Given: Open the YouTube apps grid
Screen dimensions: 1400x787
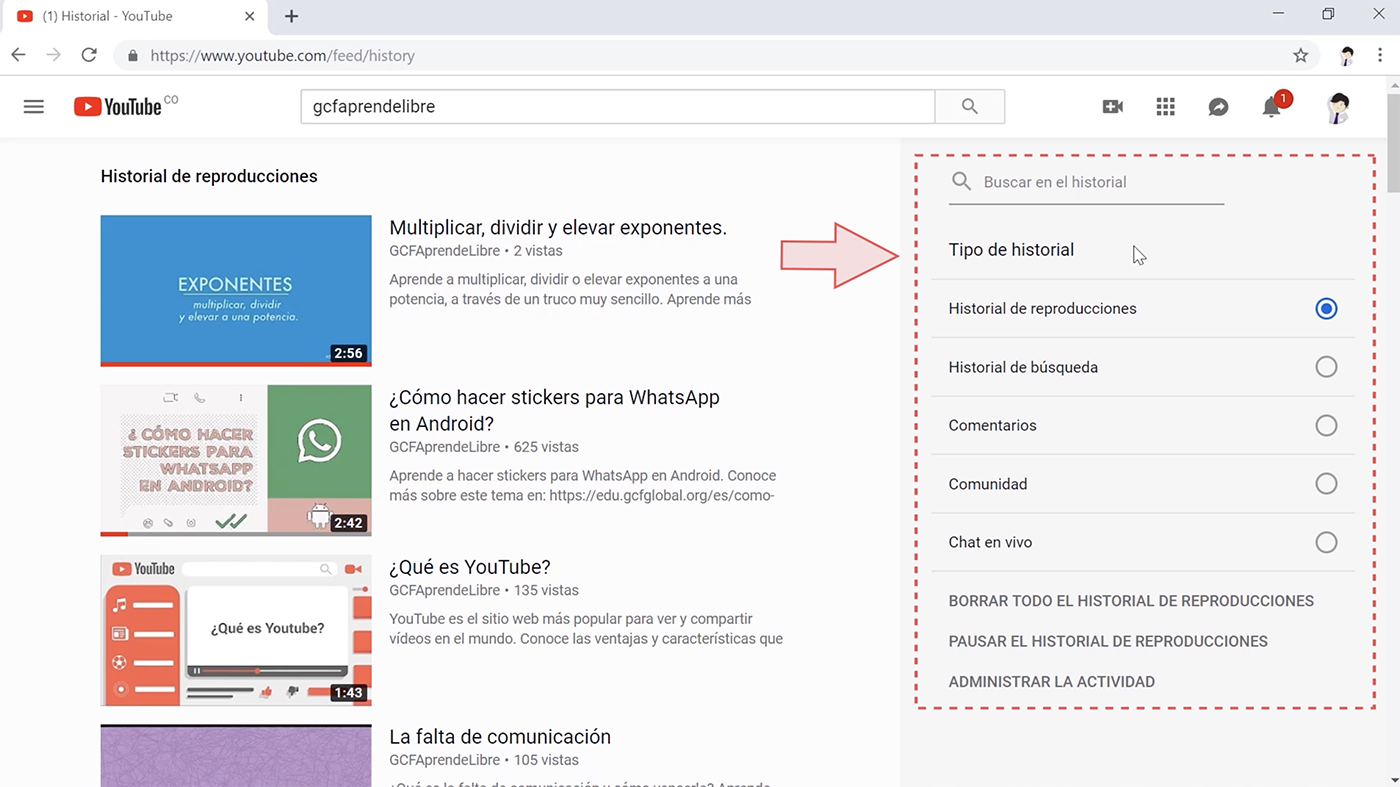Looking at the screenshot, I should click(x=1165, y=107).
